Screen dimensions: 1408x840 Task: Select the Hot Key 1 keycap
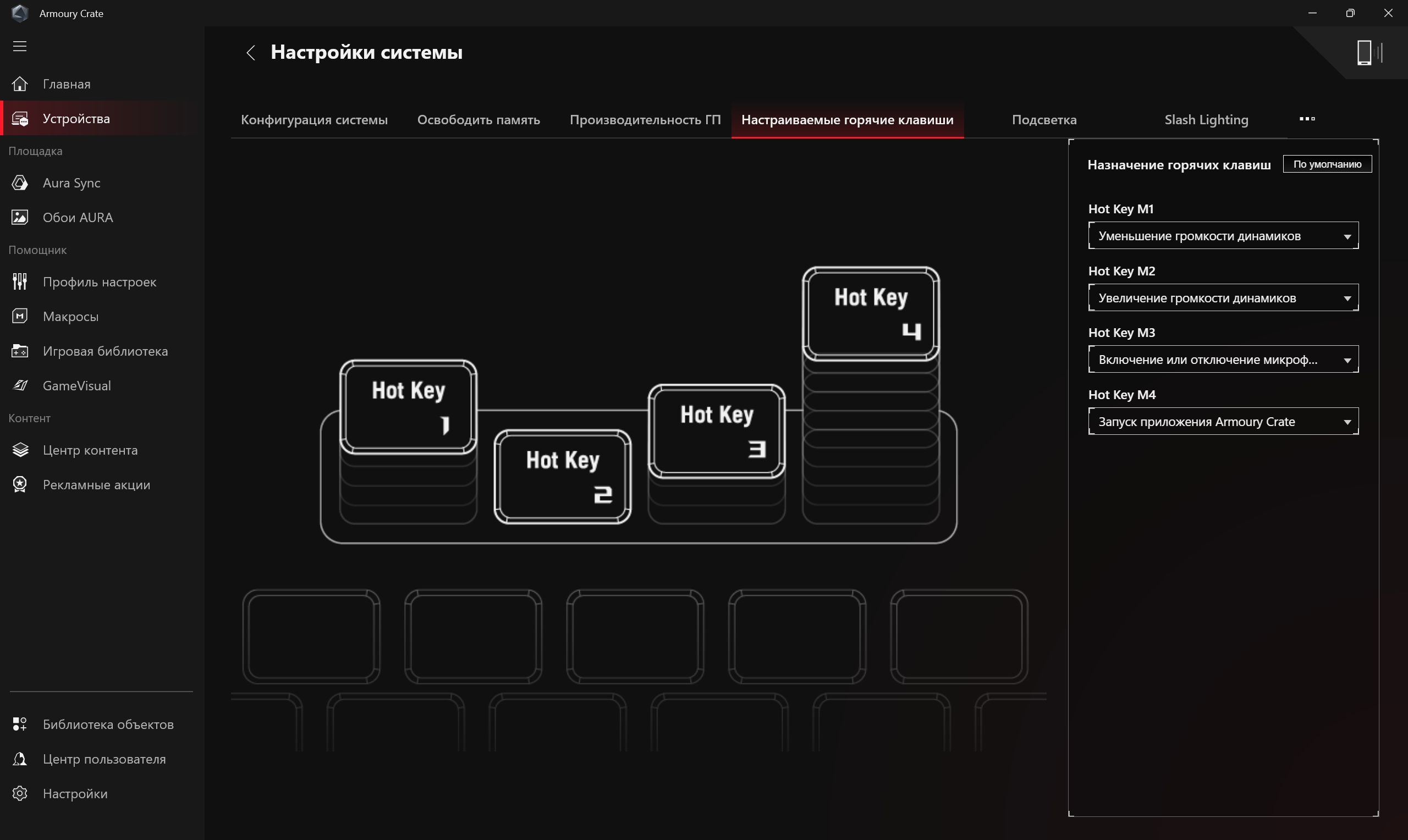(408, 407)
